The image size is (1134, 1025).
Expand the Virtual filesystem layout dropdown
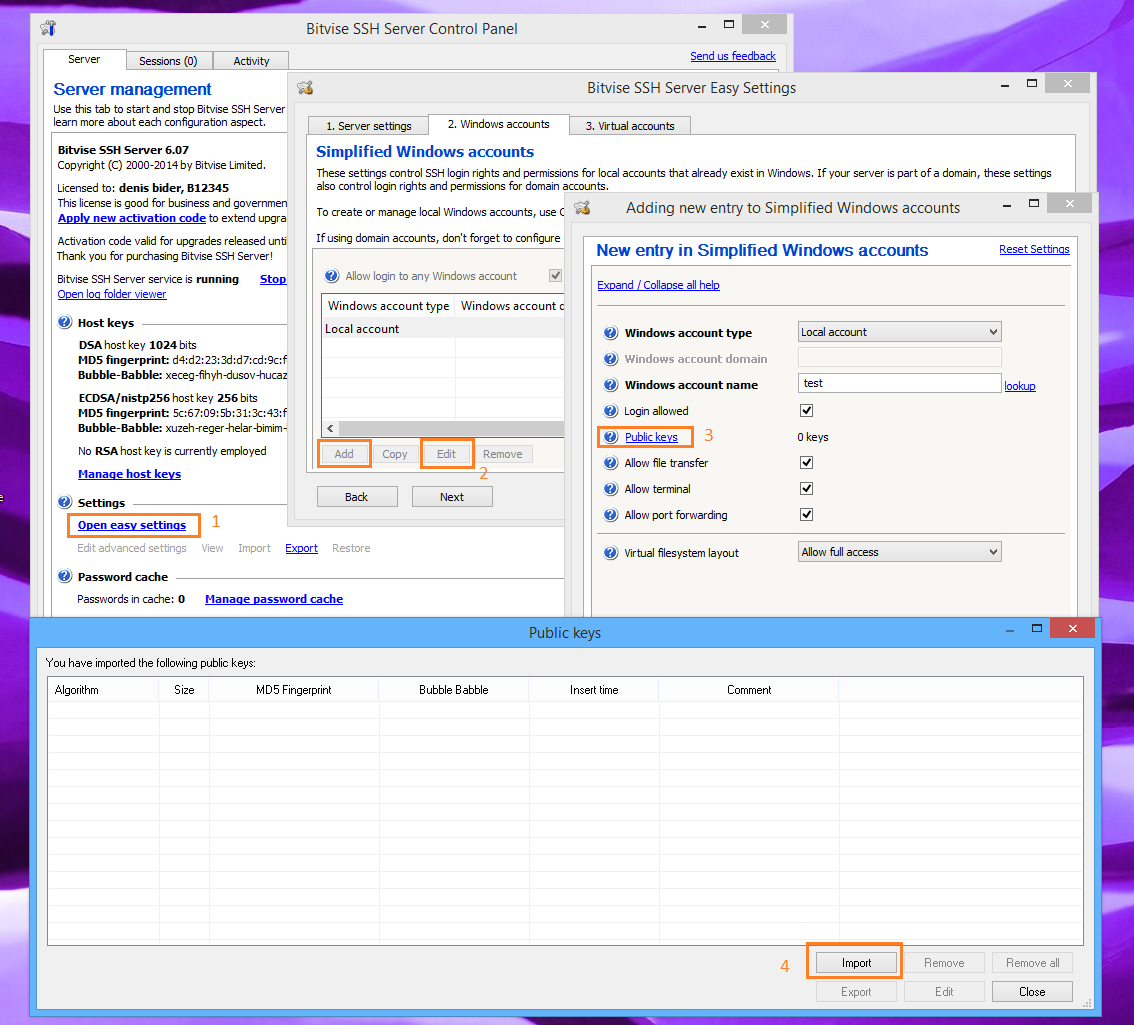[x=899, y=552]
